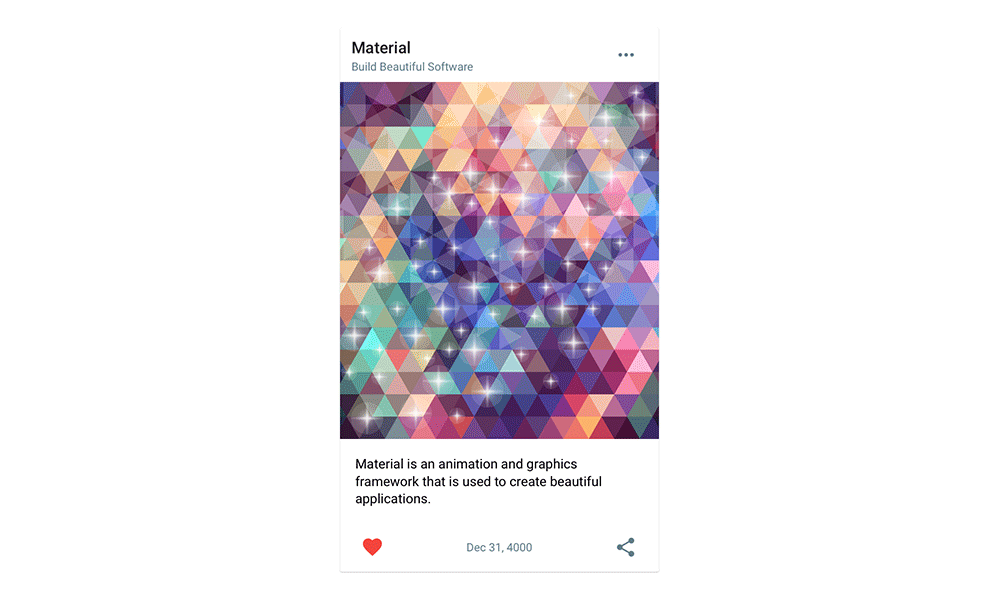1000x600 pixels.
Task: Open the colorful triangle pattern image
Action: [x=499, y=260]
